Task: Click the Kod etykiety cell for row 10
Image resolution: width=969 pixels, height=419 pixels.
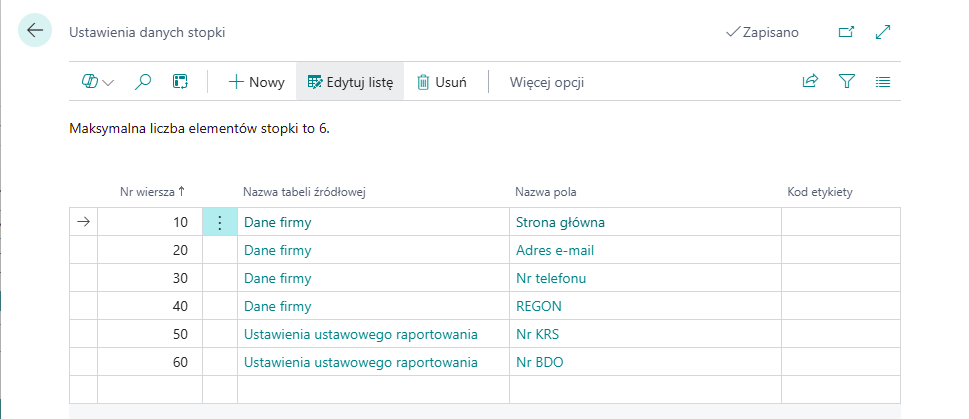Action: coord(840,222)
